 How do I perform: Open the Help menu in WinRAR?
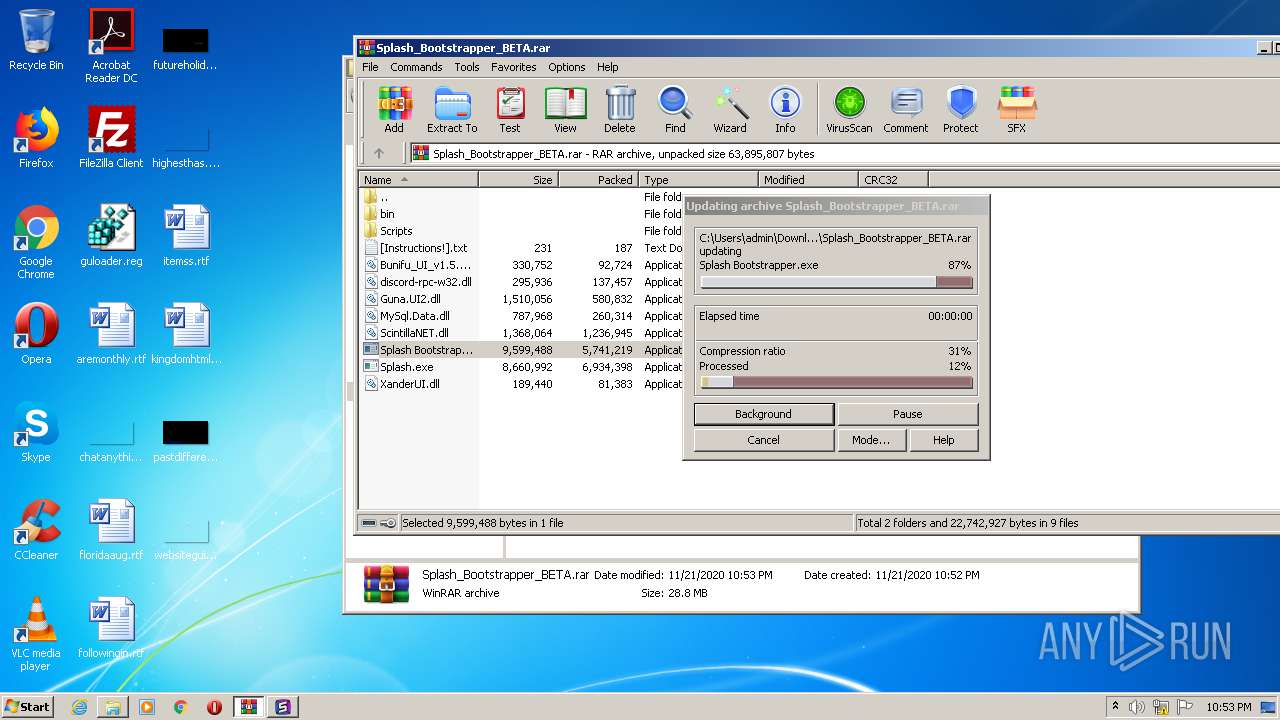(x=607, y=67)
